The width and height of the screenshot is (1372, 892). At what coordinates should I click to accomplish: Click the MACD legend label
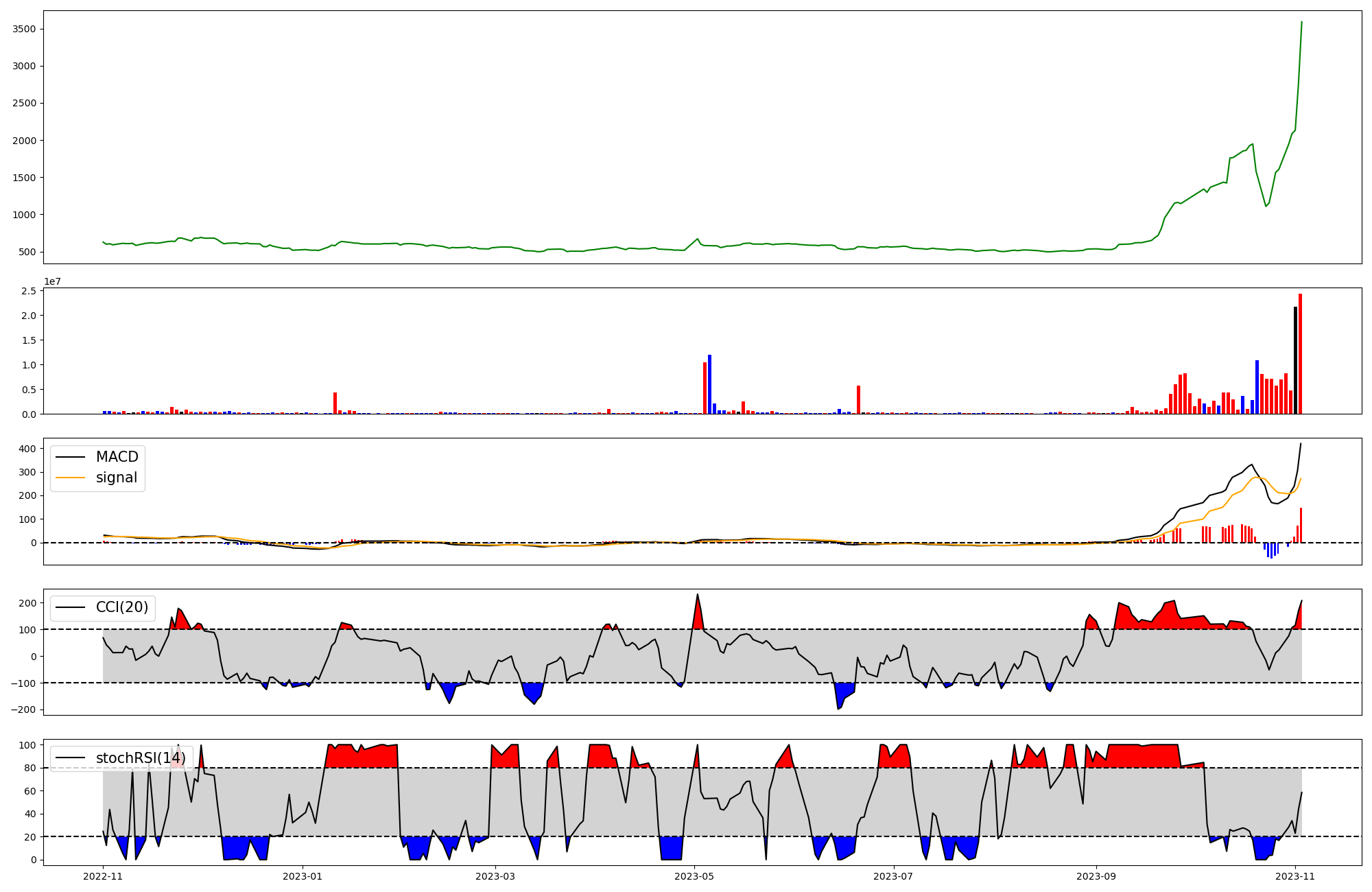(117, 457)
